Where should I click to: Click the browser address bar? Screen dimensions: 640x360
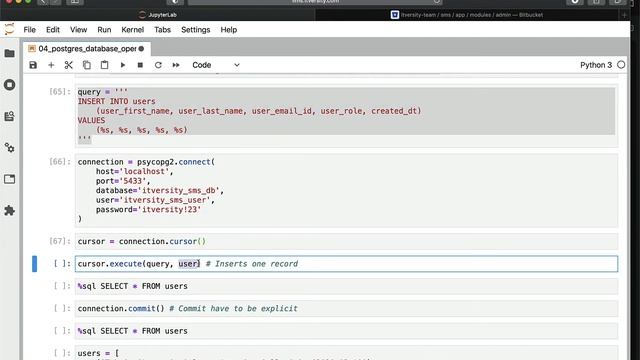315,2
